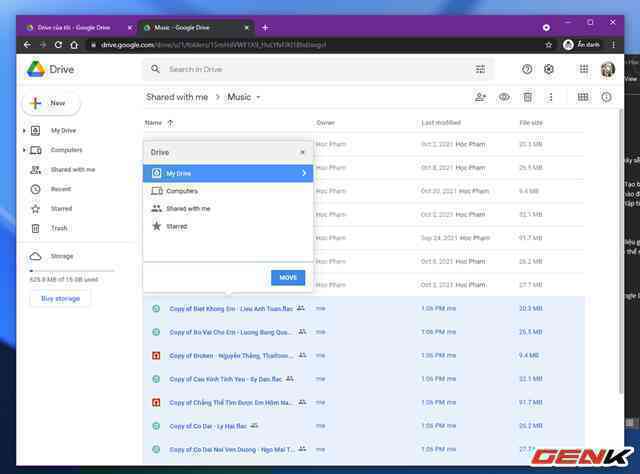Open Trash in the sidebar

coord(59,228)
